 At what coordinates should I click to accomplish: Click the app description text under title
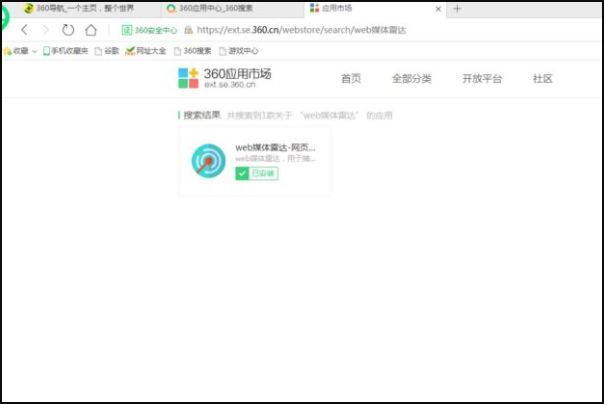pos(275,159)
